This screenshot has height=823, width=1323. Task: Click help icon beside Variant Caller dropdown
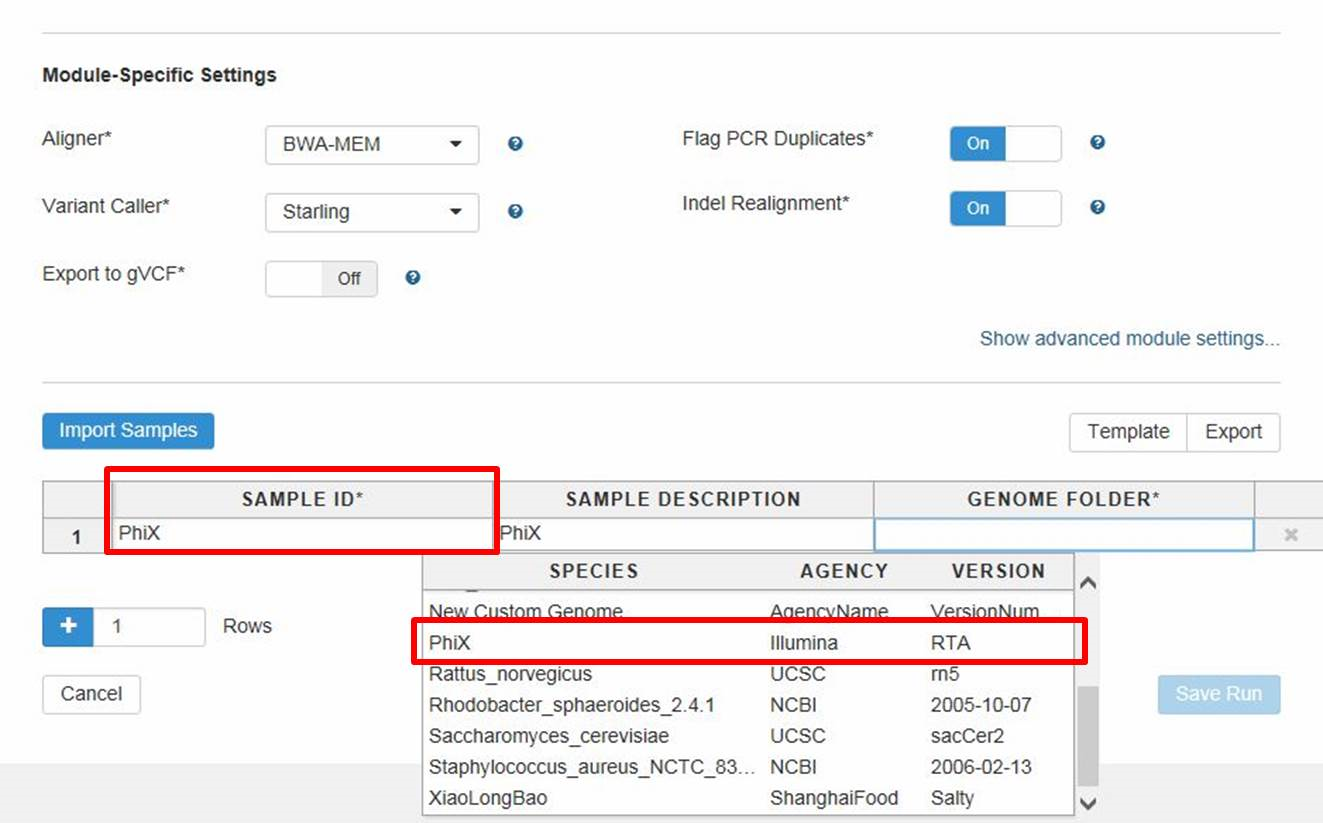515,211
